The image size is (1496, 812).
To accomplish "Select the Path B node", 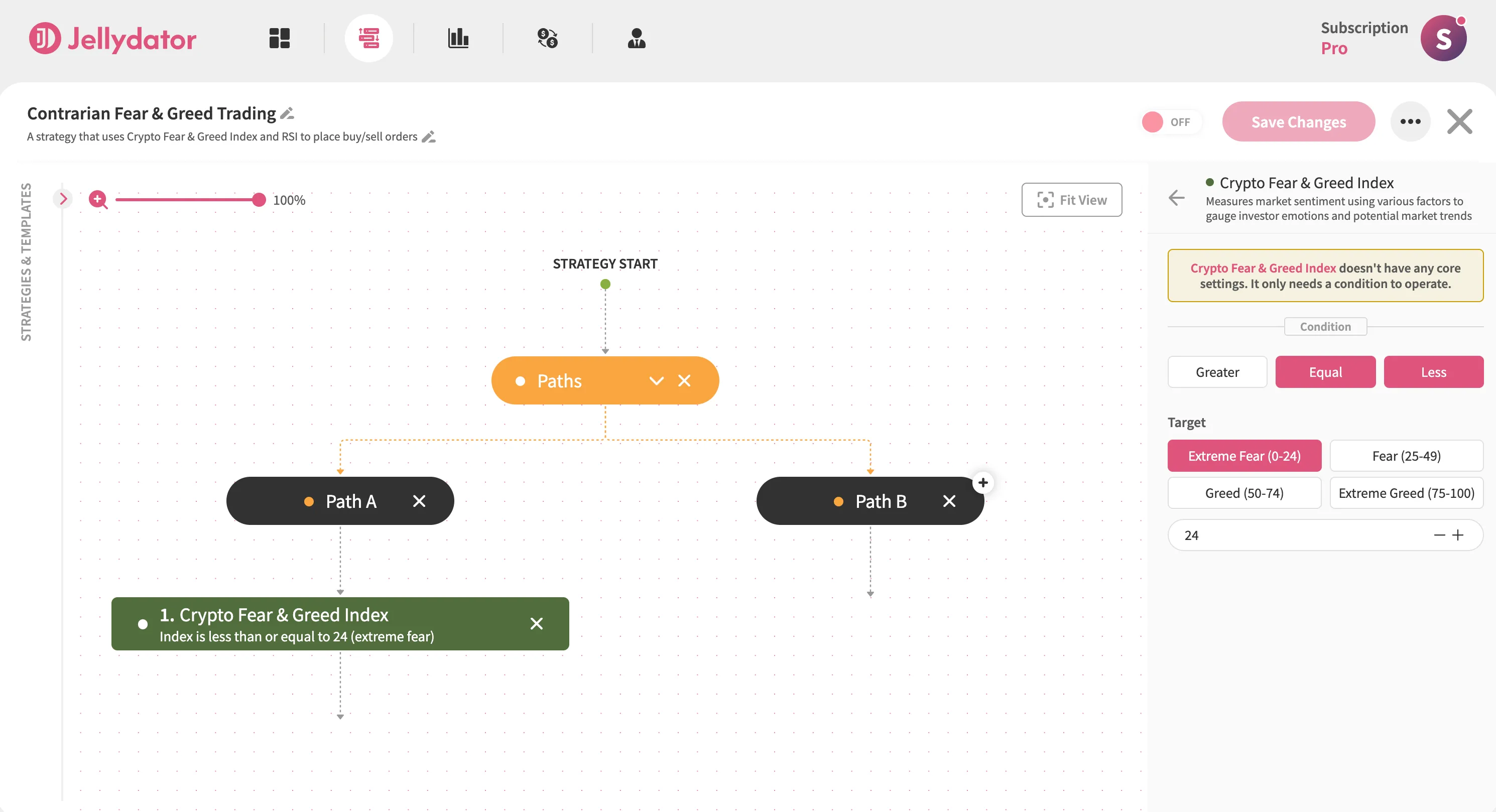I will click(x=869, y=501).
